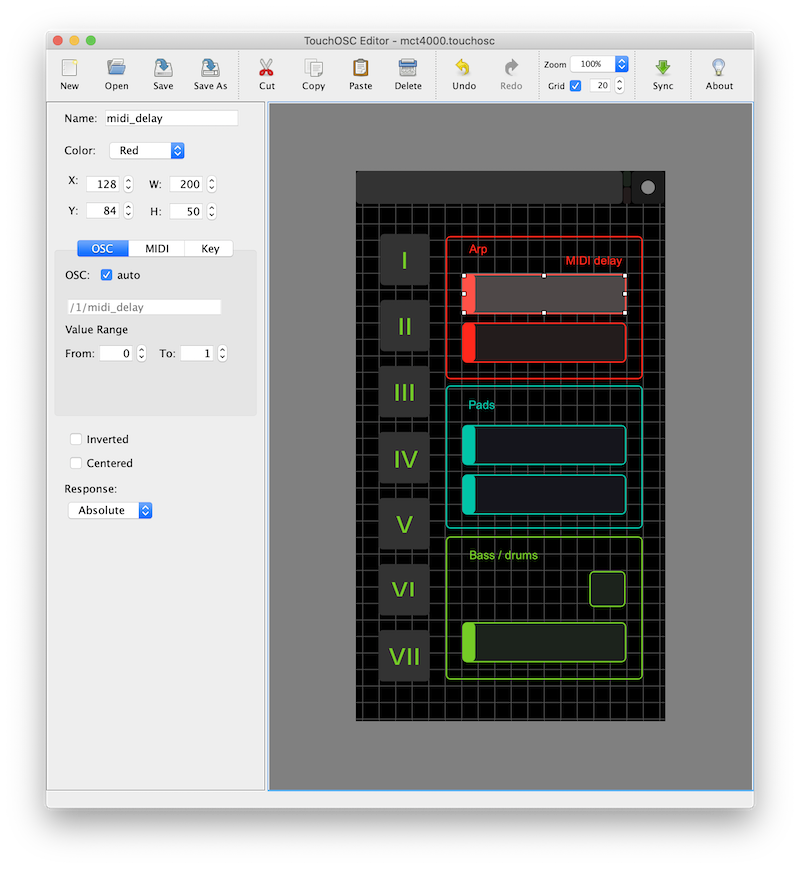The image size is (800, 869).
Task: Click the gray circle LED at layout top
Action: (648, 187)
